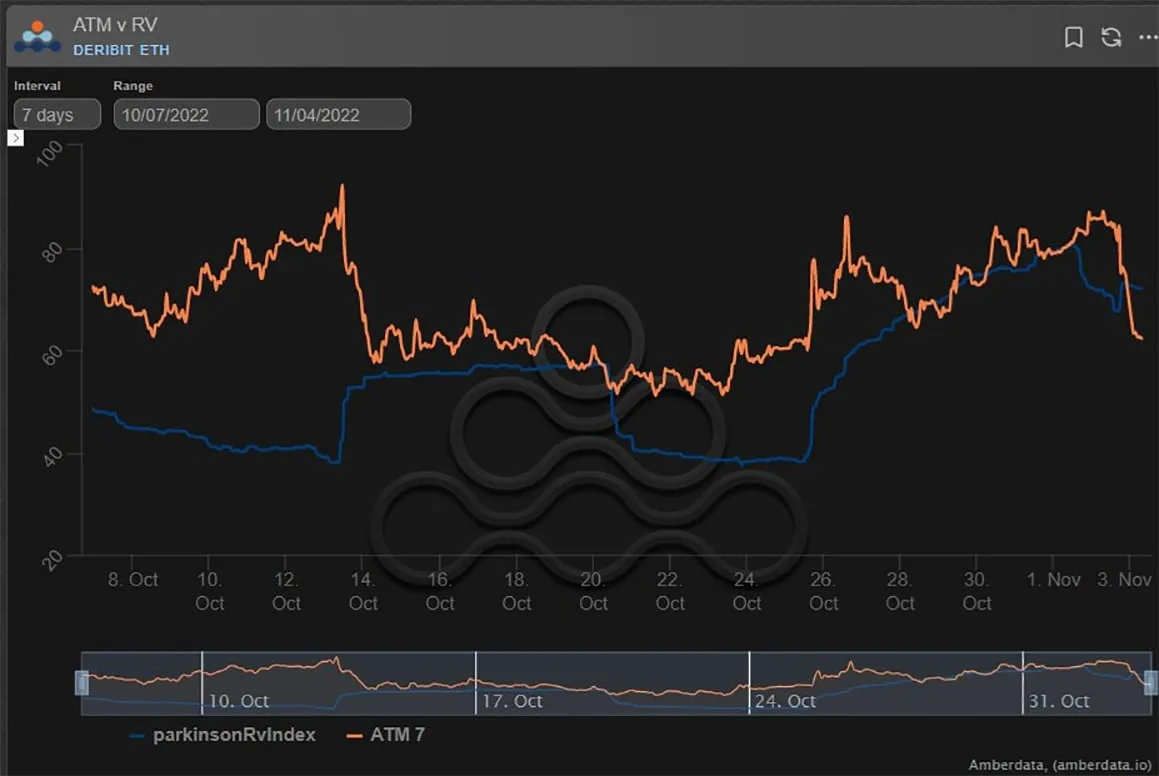1159x776 pixels.
Task: Click the 20. Oct x-axis label
Action: click(x=594, y=591)
